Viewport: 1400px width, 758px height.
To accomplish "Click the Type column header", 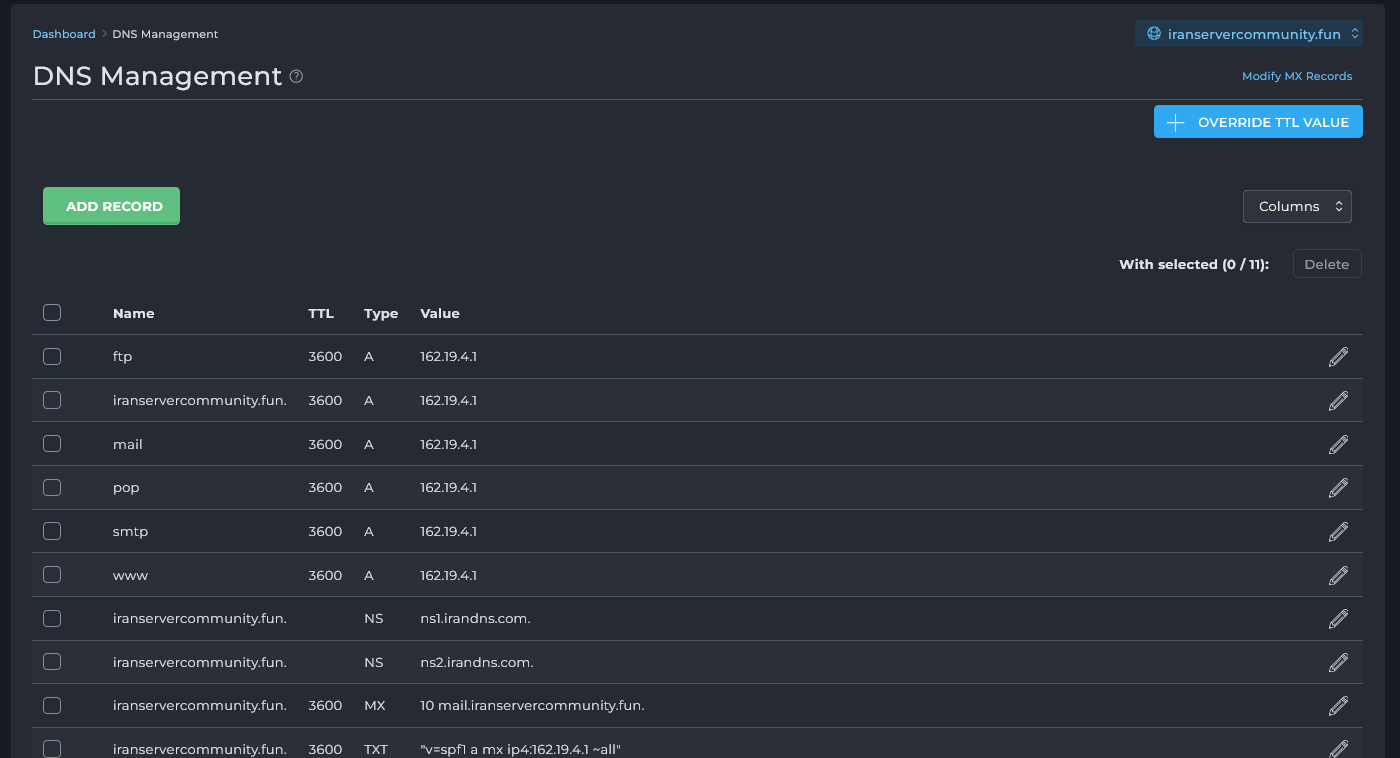I will click(381, 313).
